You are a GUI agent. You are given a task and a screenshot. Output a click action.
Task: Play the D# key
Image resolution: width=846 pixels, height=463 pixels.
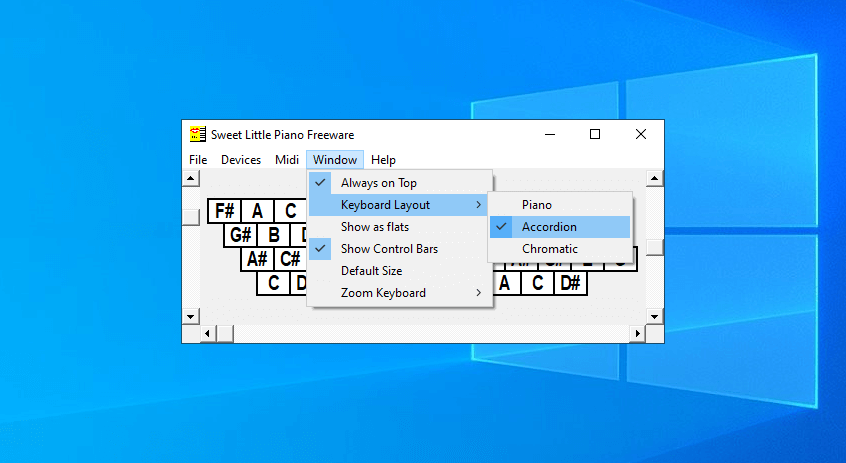(x=570, y=283)
